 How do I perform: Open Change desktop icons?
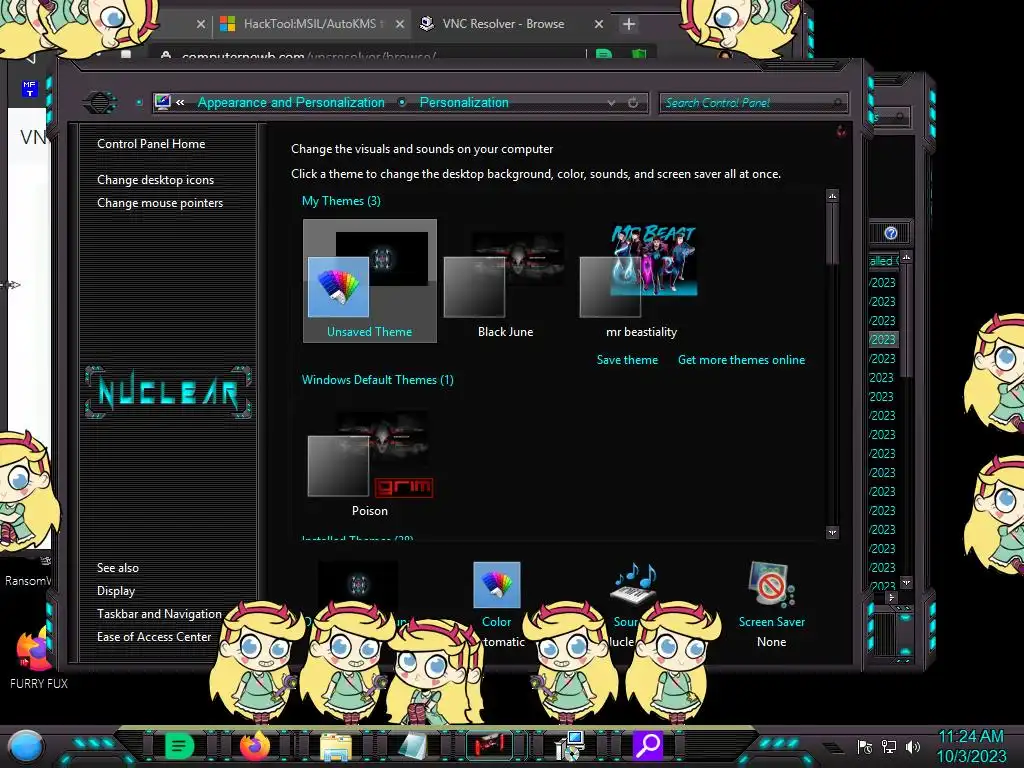(155, 180)
